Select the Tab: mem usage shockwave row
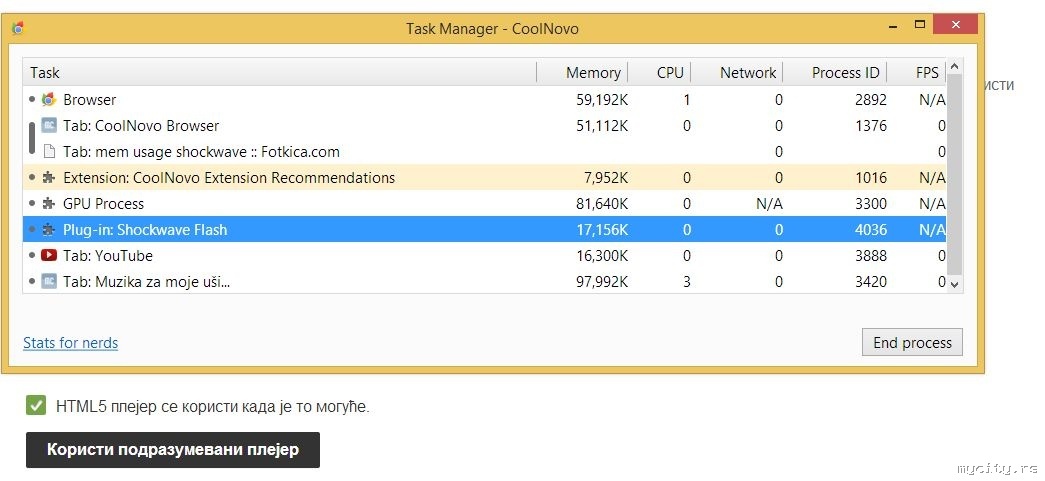This screenshot has height=481, width=1045. [x=485, y=151]
